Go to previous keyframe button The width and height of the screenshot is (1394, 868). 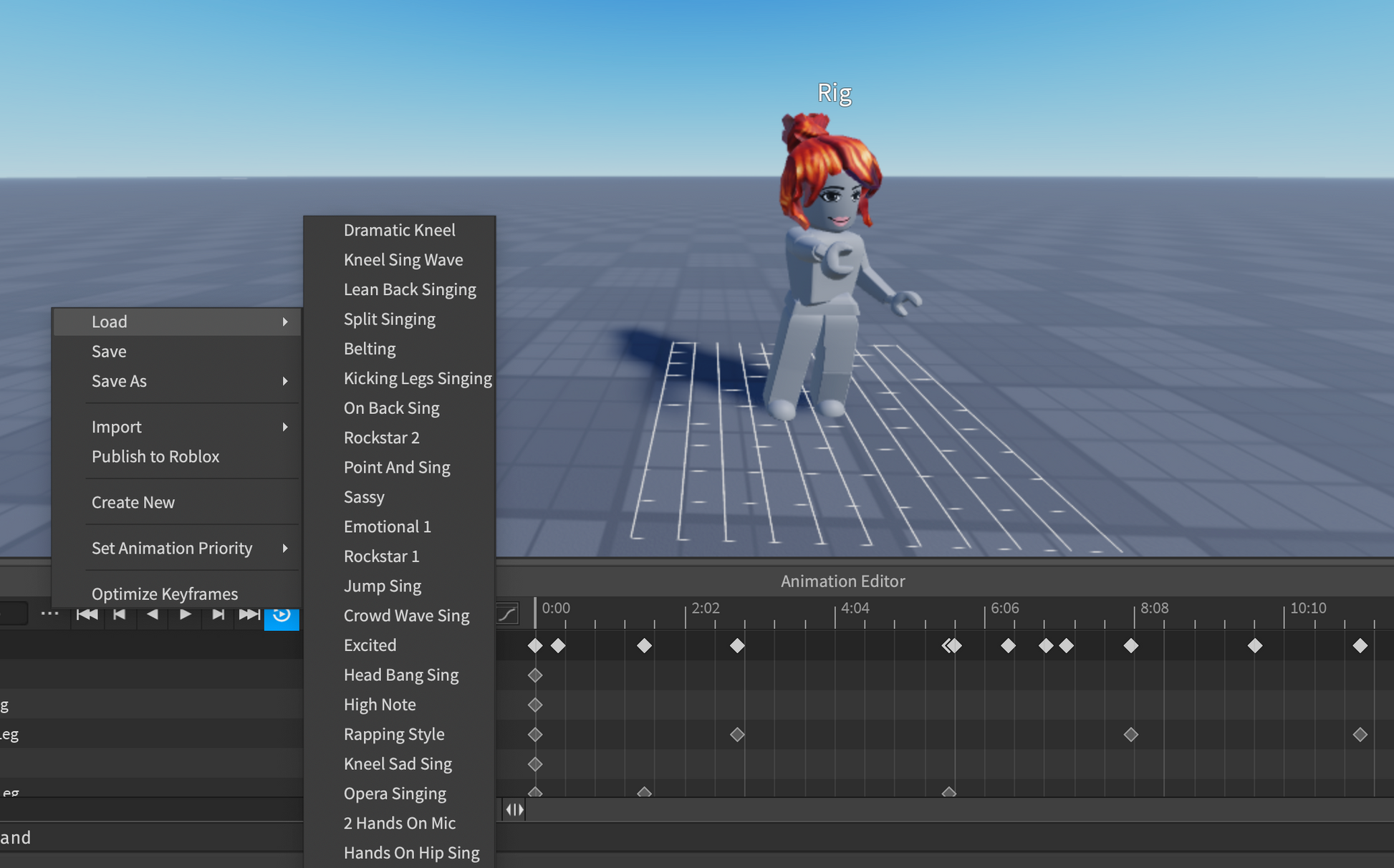click(x=119, y=614)
